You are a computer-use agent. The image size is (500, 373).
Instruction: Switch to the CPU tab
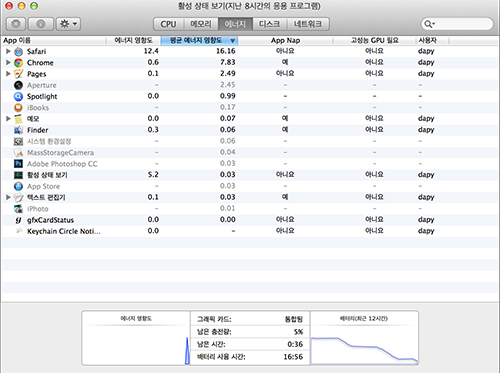[x=168, y=24]
